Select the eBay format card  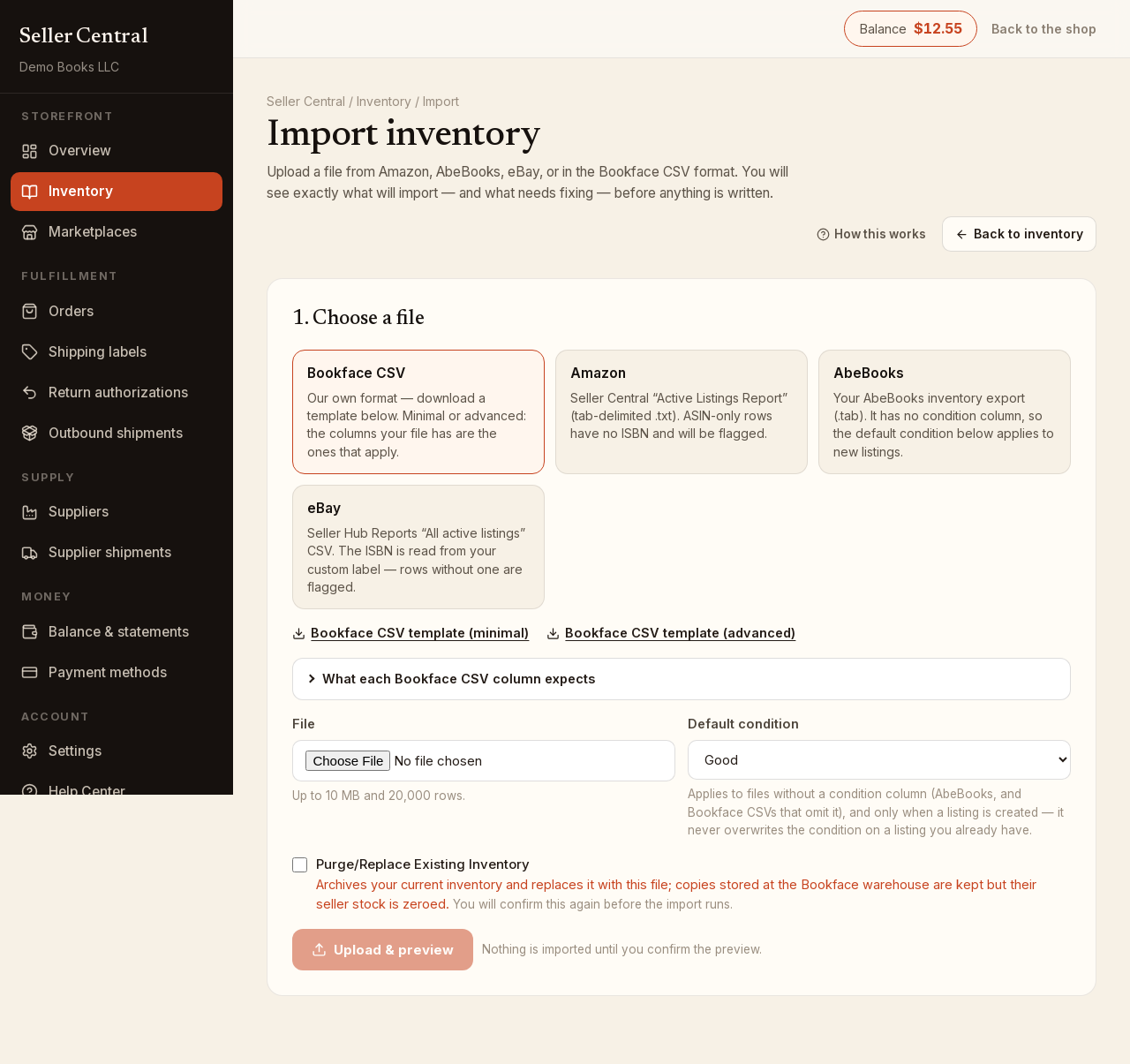click(418, 547)
